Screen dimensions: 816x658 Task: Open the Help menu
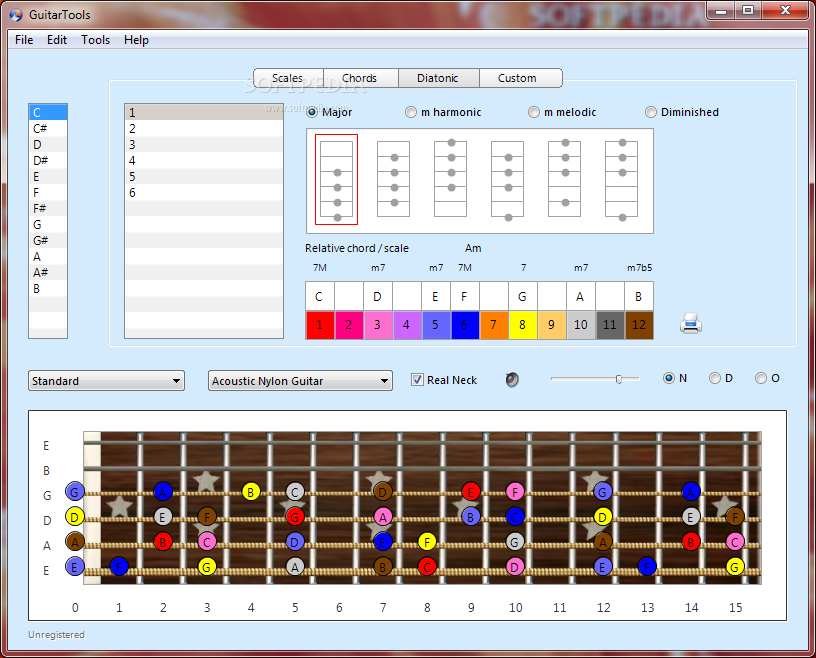pyautogui.click(x=136, y=40)
